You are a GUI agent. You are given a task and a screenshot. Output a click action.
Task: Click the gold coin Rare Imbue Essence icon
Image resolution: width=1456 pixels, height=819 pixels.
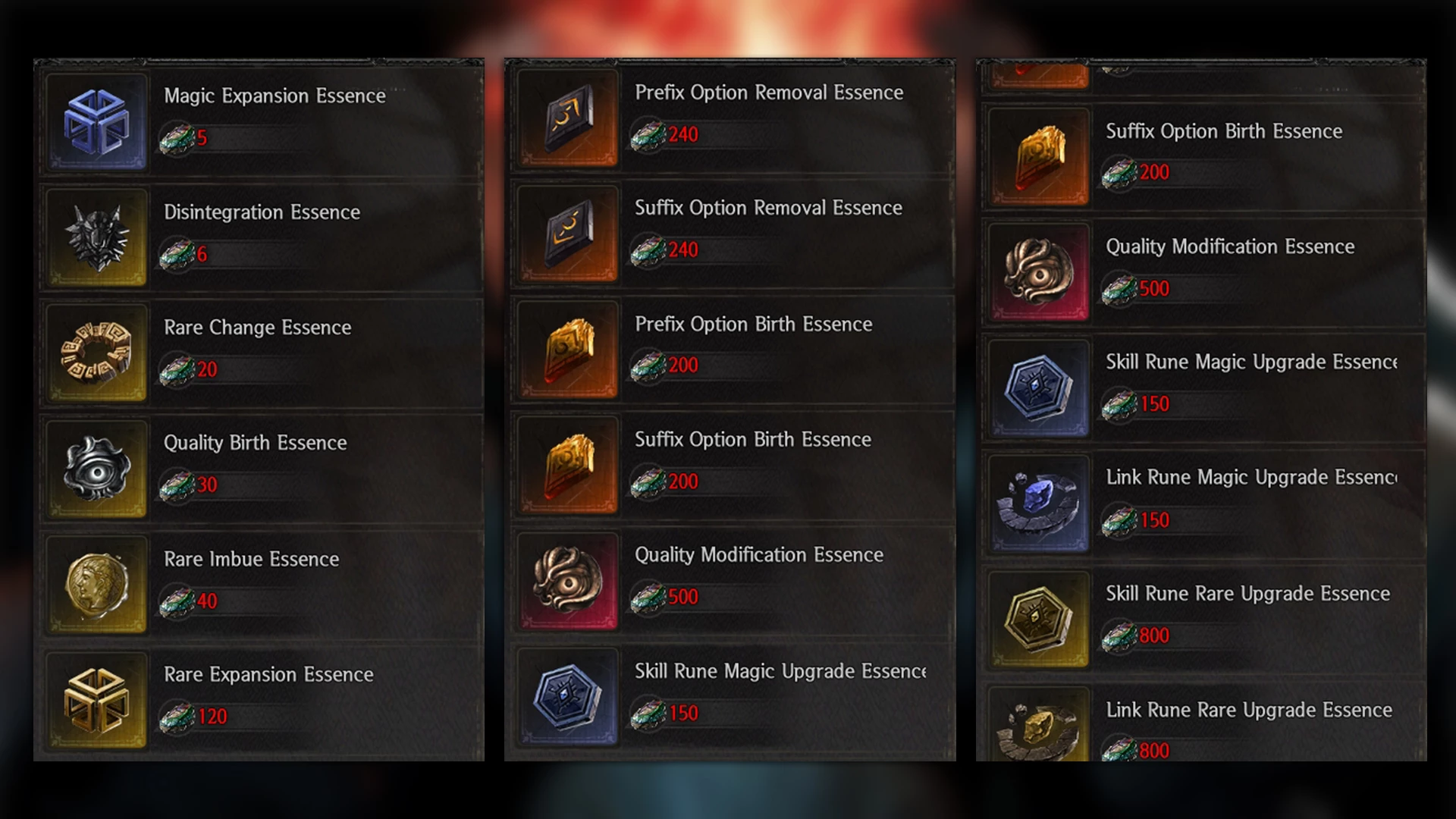[x=97, y=585]
